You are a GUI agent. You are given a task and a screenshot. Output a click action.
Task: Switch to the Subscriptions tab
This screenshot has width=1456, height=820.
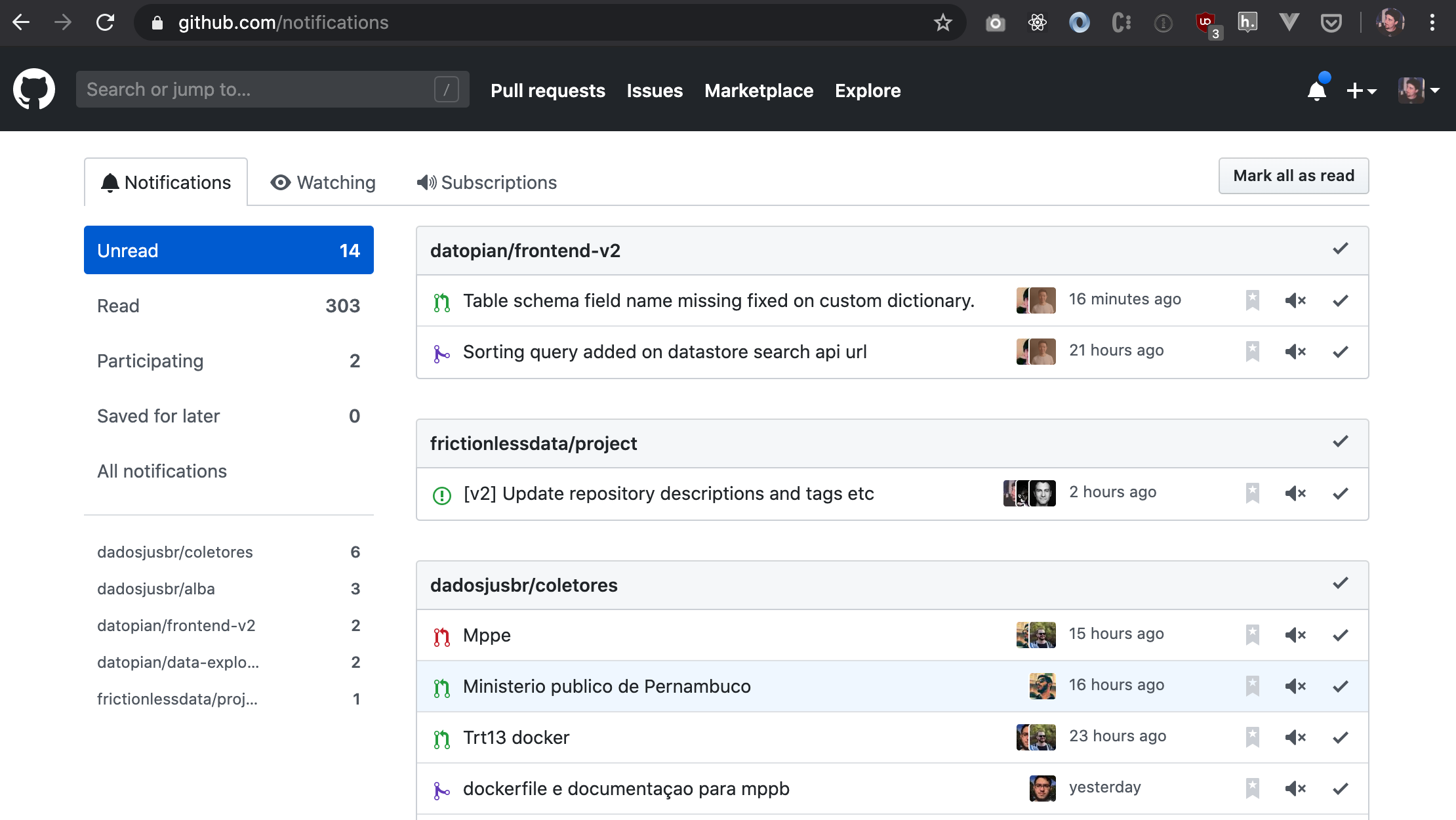(487, 182)
